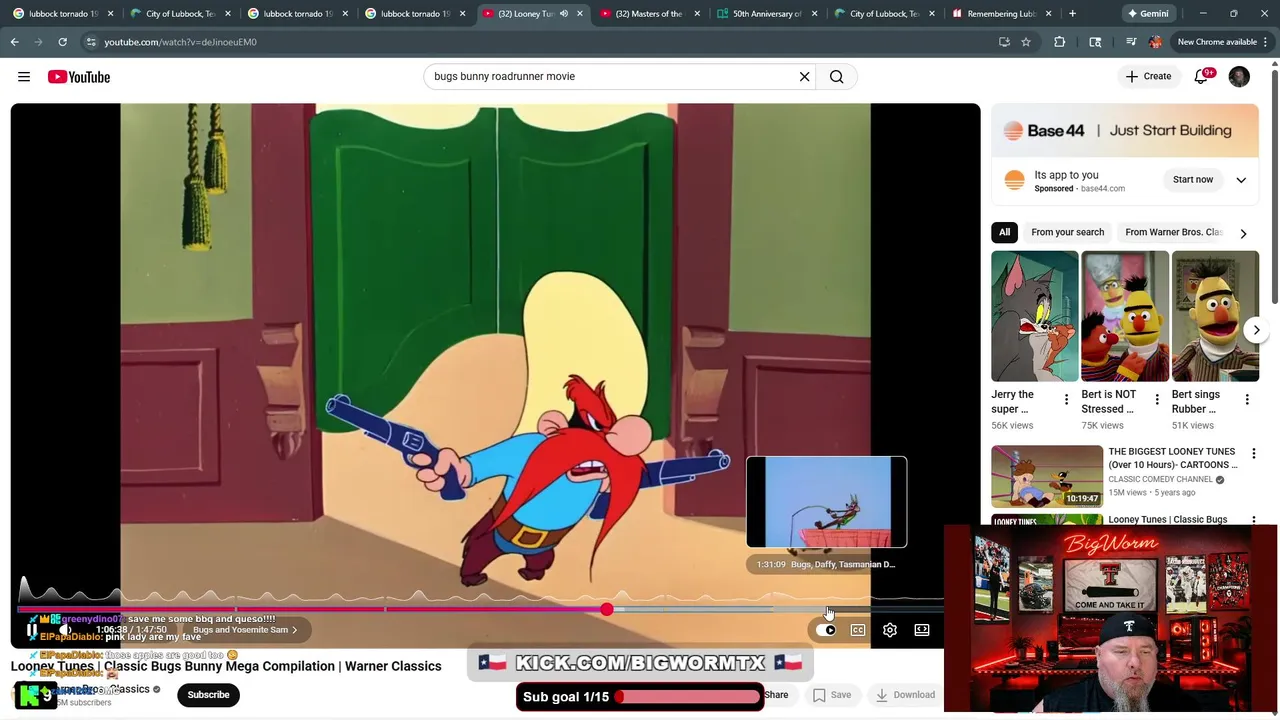
Task: Open YouTube notifications bell
Action: 1201,77
